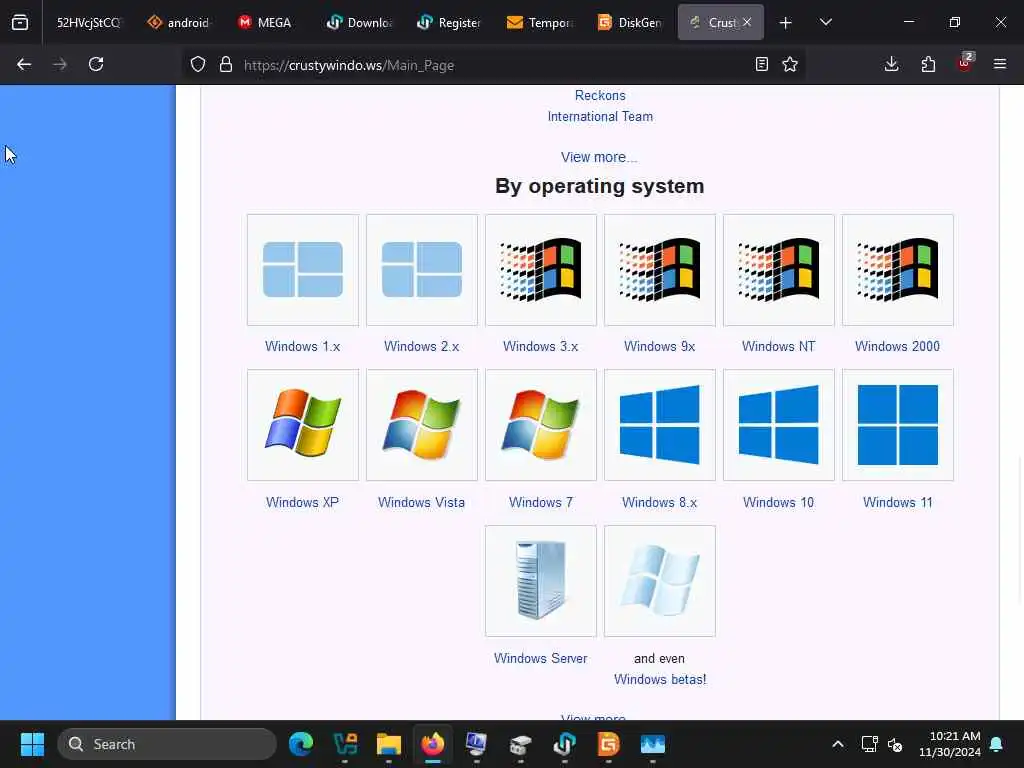The image size is (1024, 768).
Task: Click the Windows Vista logo image
Action: 422,425
